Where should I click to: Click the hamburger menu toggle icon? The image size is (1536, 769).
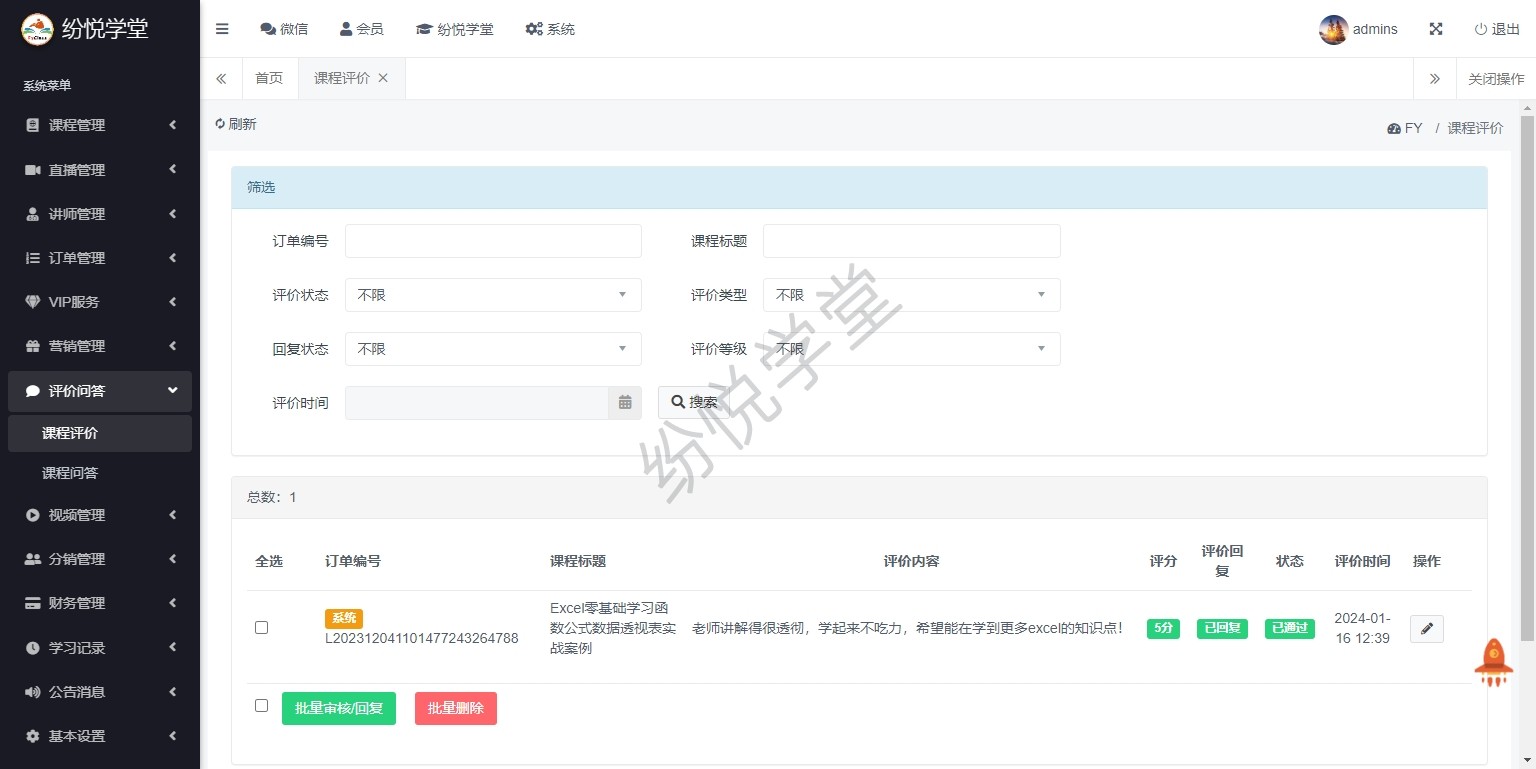pyautogui.click(x=222, y=29)
